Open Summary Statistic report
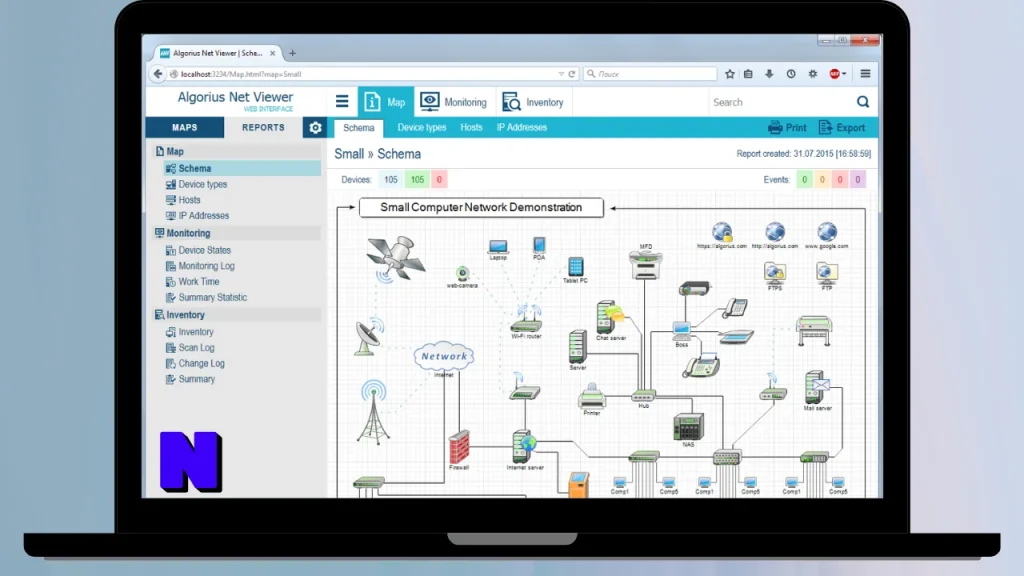This screenshot has height=576, width=1024. click(x=206, y=297)
